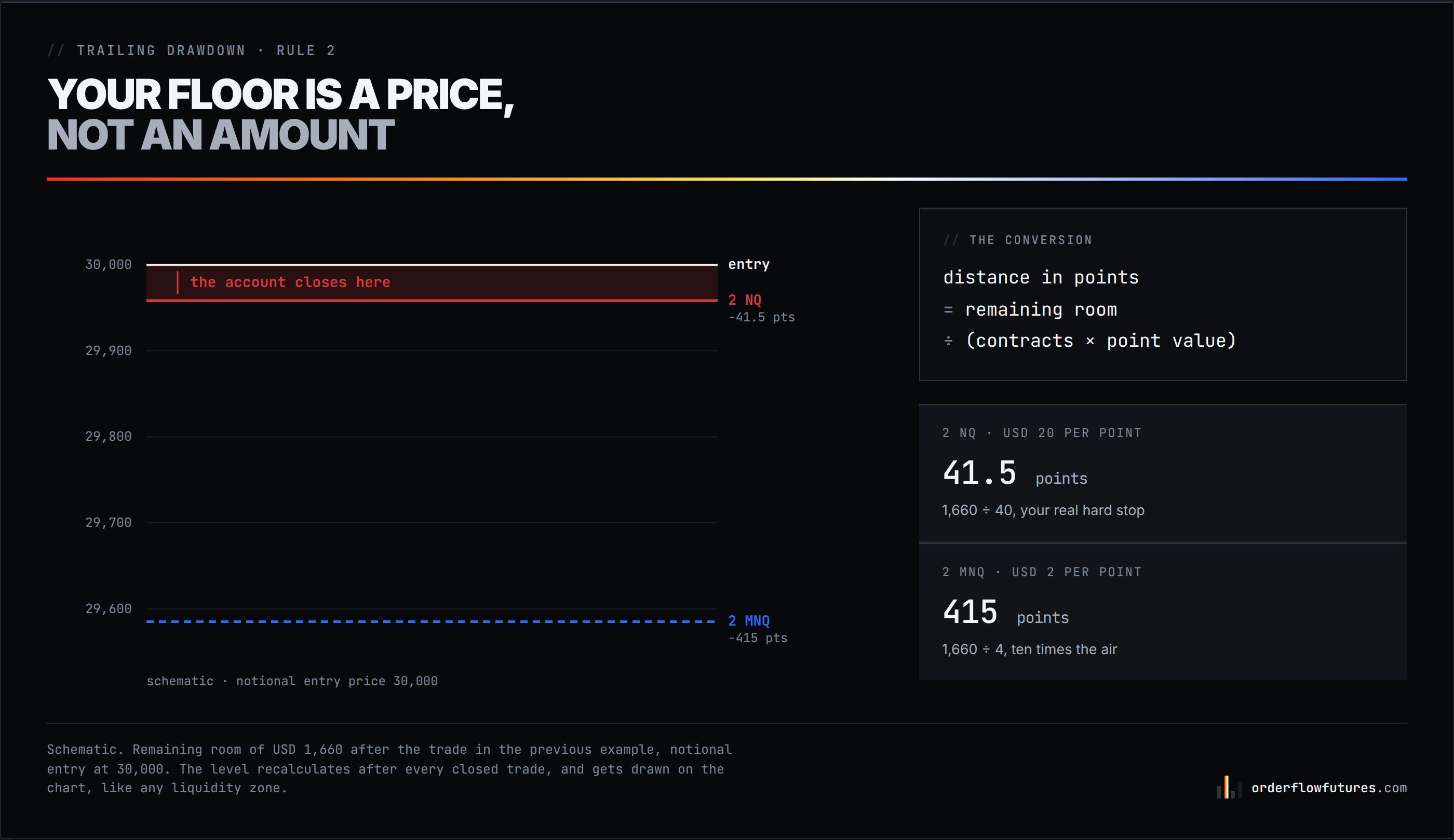Viewport: 1454px width, 840px height.
Task: Click the 'YOUR FLOOR IS A PRICE' headline
Action: (x=280, y=94)
